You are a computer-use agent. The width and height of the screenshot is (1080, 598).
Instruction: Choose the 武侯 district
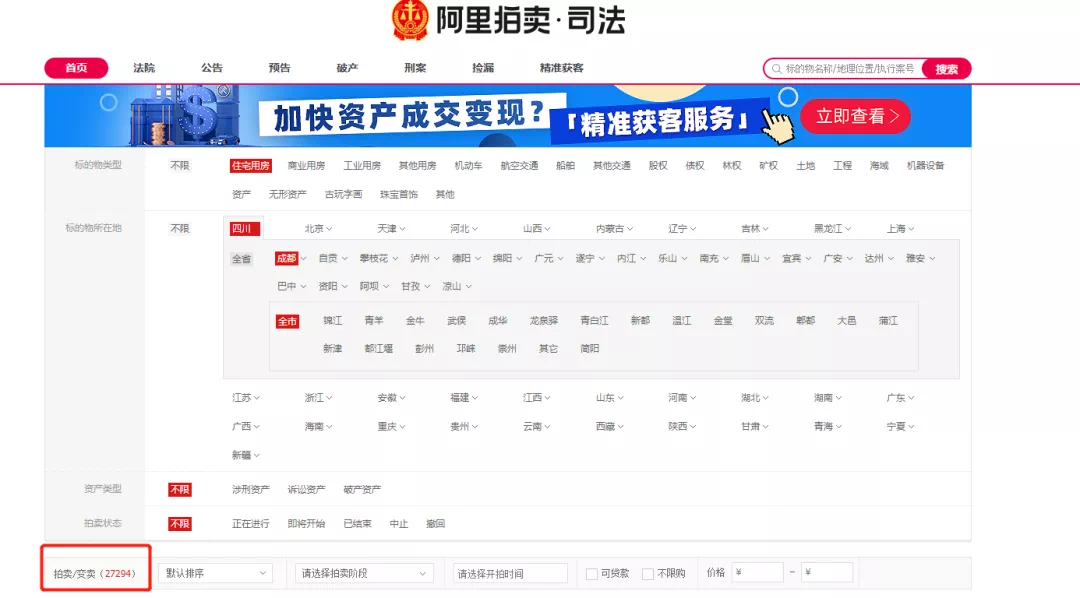(457, 321)
